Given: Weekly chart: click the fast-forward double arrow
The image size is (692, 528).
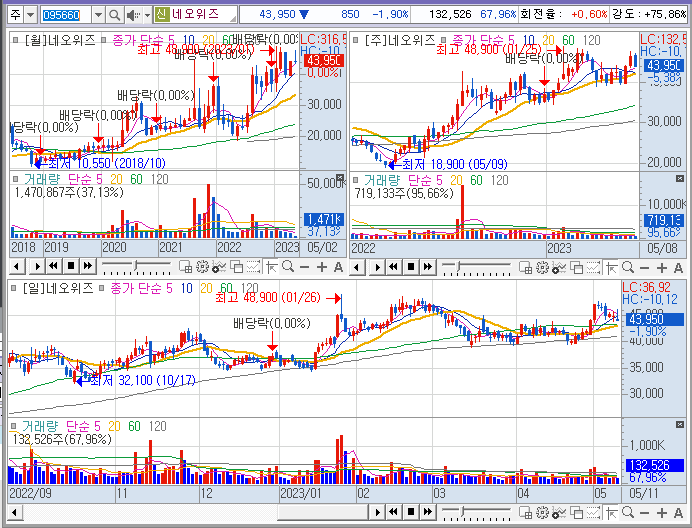Looking at the screenshot, I should coord(428,267).
